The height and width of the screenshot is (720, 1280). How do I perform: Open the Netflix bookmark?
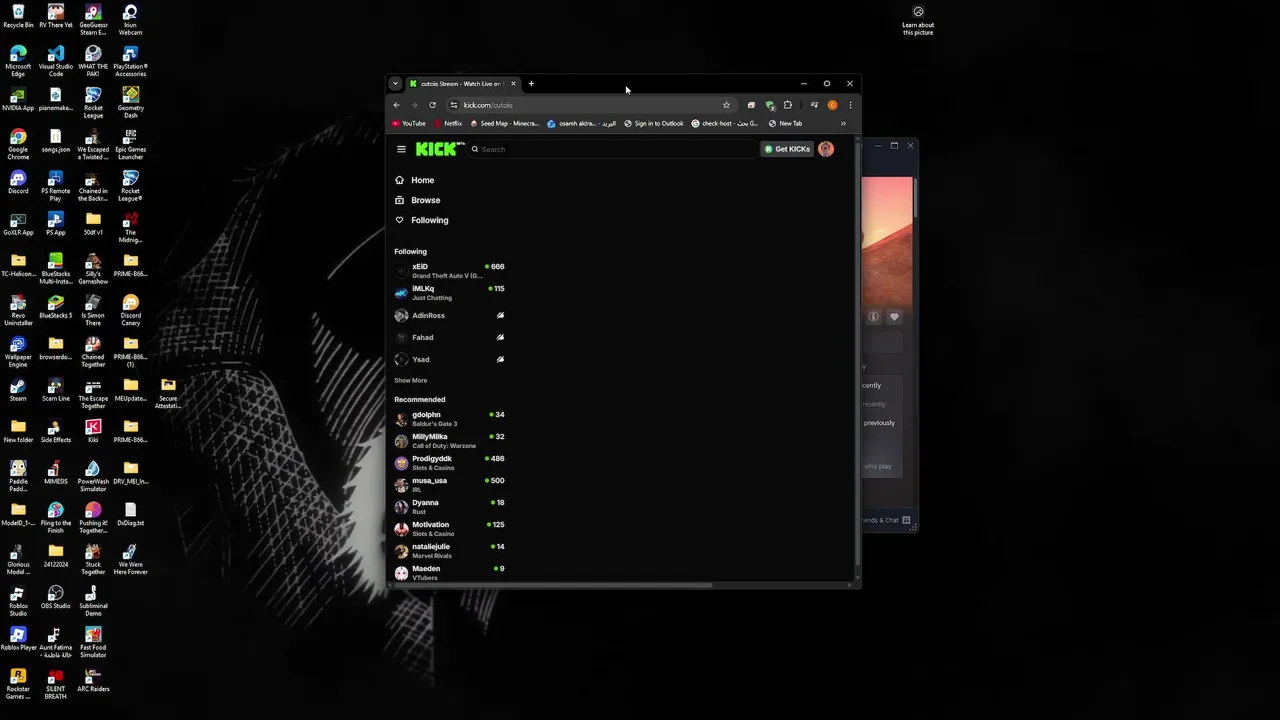[x=447, y=124]
